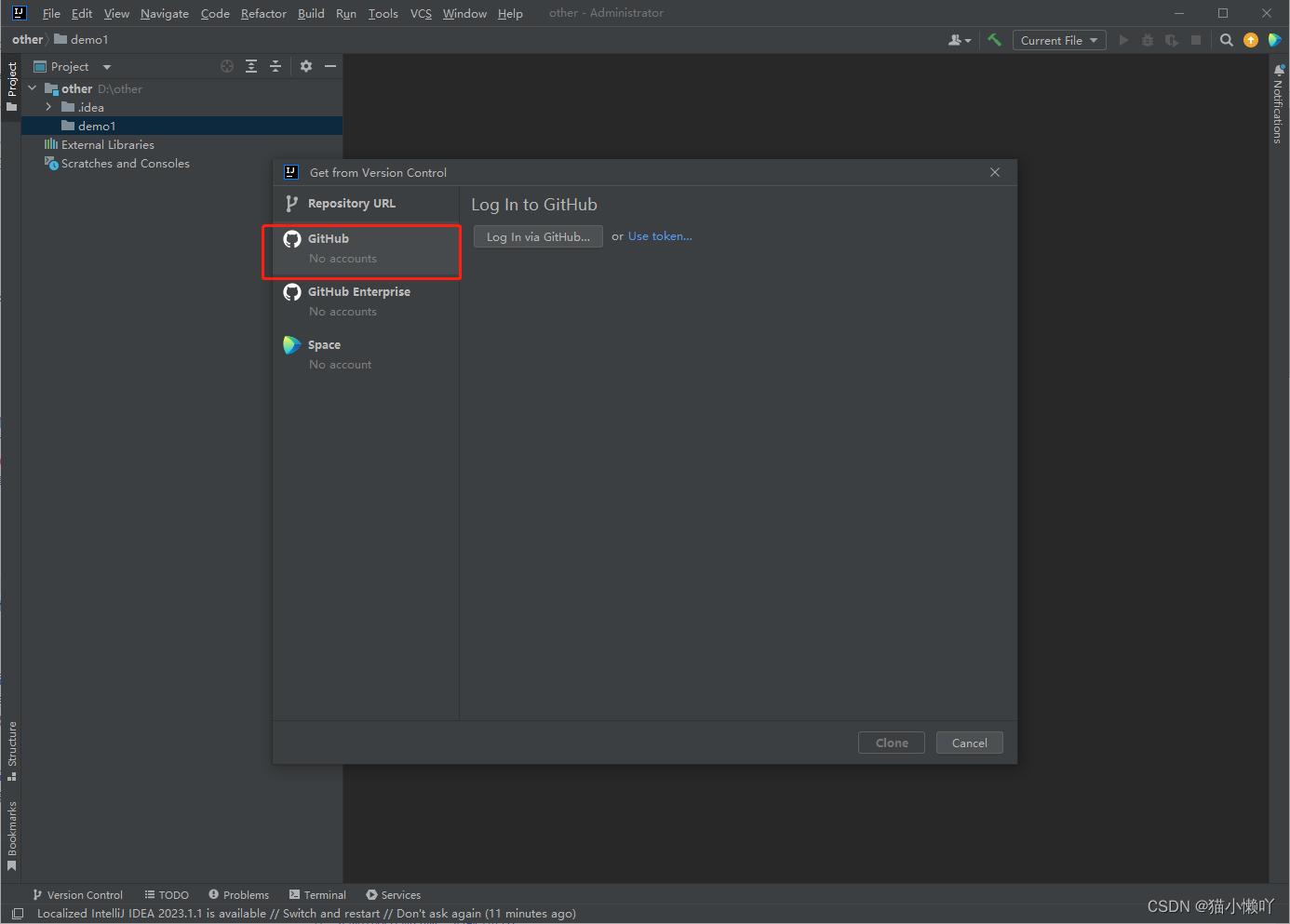Click the Space logo in dialog list
The height and width of the screenshot is (924, 1290).
coord(292,345)
